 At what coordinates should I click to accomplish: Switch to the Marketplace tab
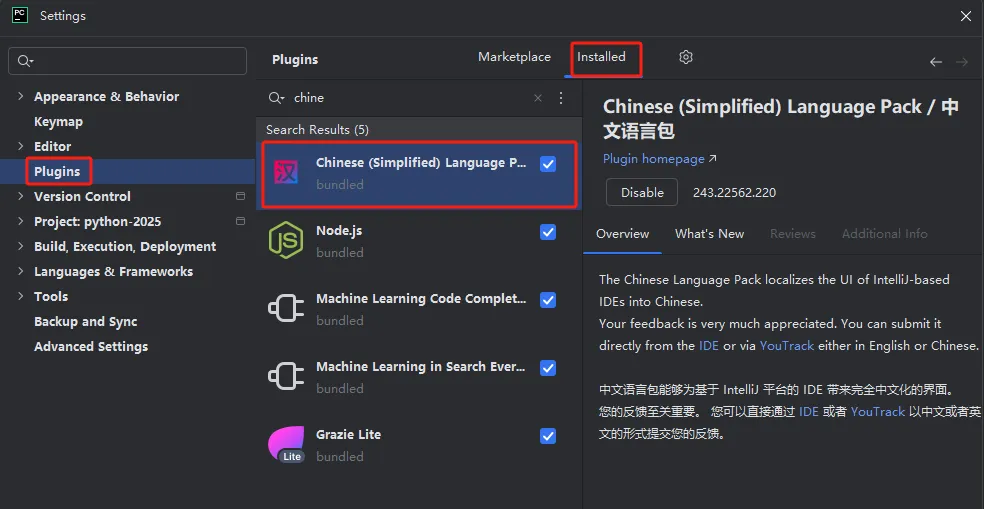coord(514,57)
